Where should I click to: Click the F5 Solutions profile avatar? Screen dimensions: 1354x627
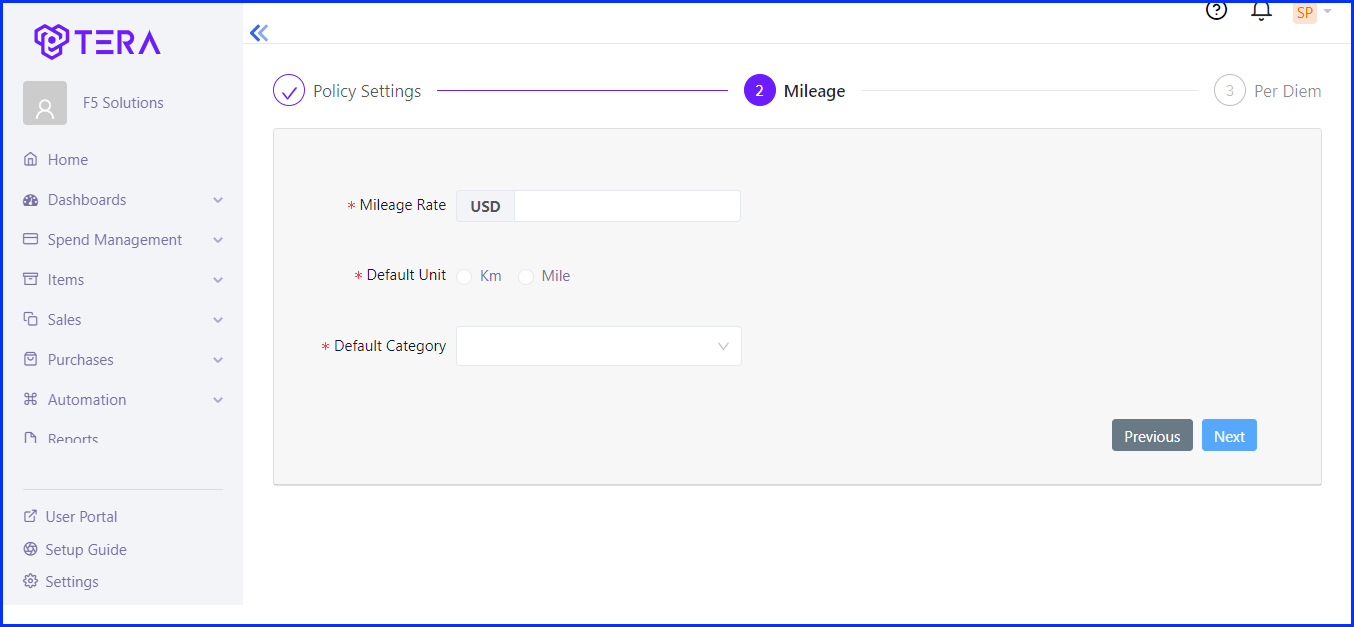pos(45,103)
